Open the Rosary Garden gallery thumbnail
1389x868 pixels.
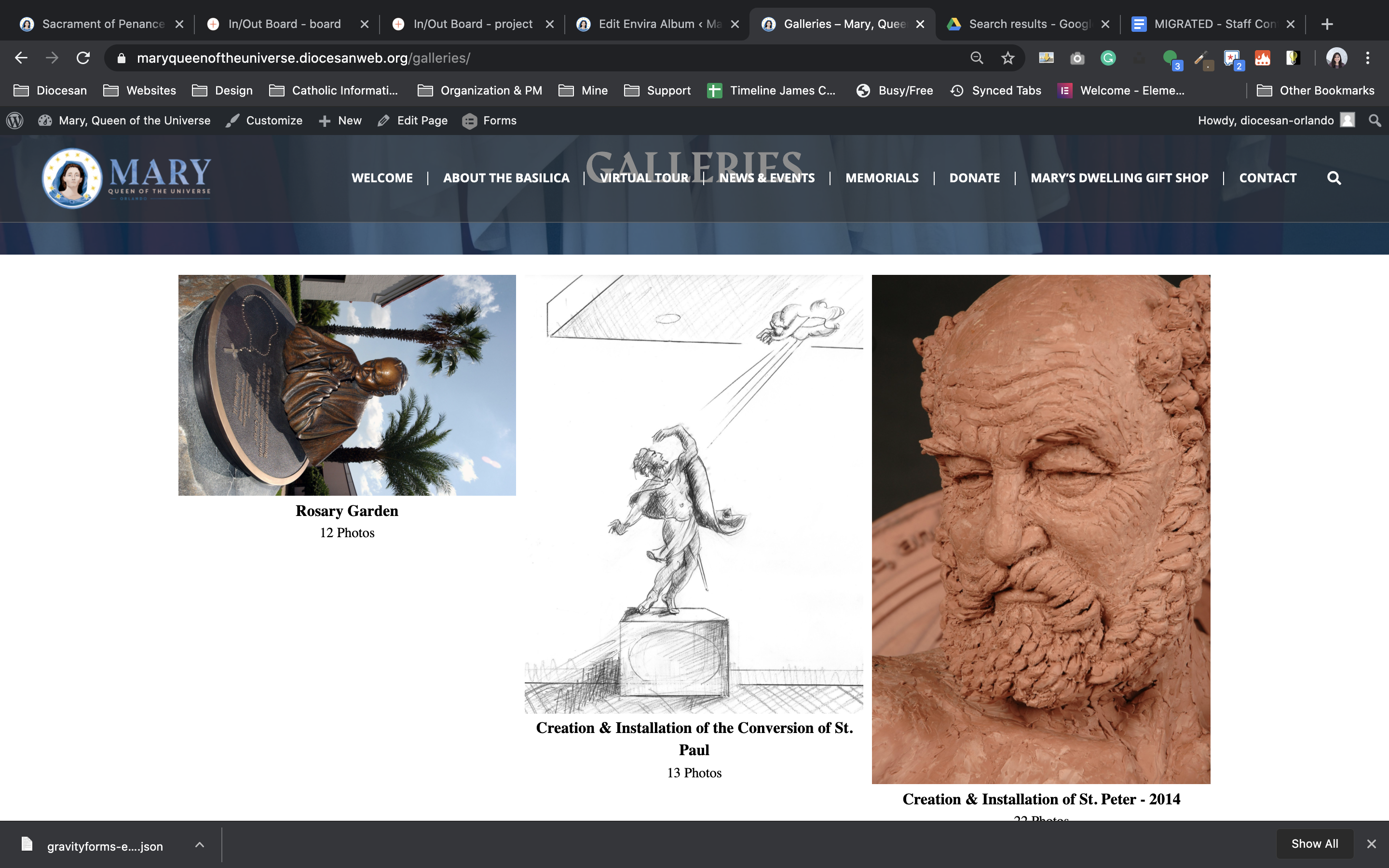[x=347, y=385]
